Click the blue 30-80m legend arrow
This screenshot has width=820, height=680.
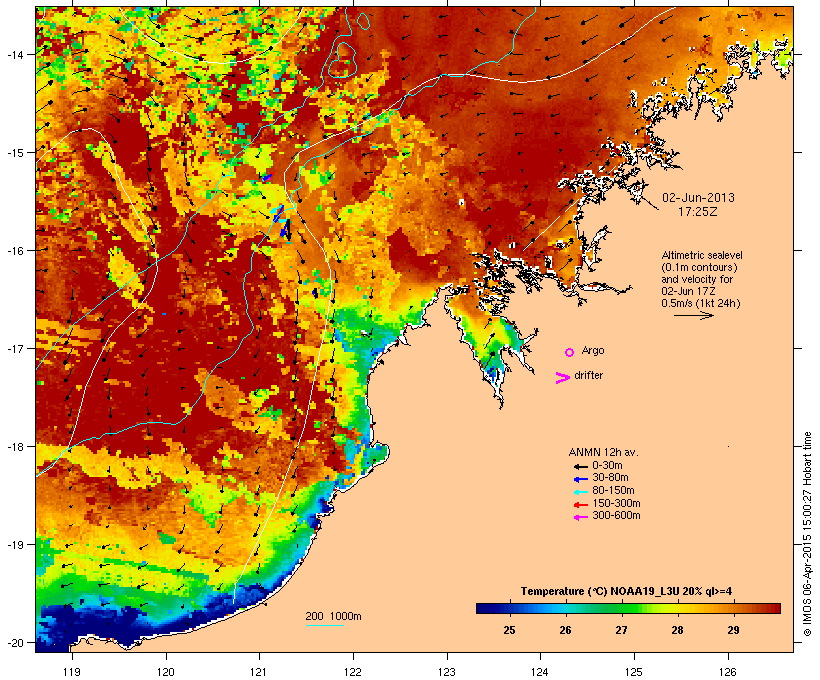[x=580, y=479]
